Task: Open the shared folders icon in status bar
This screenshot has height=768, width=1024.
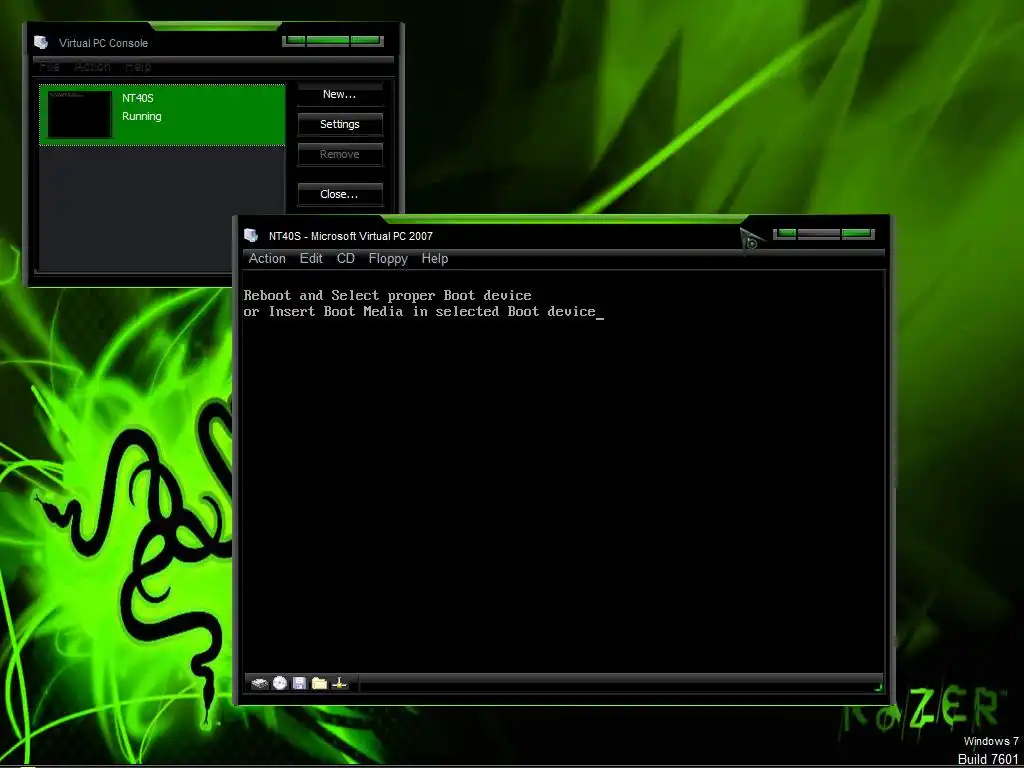Action: 319,684
